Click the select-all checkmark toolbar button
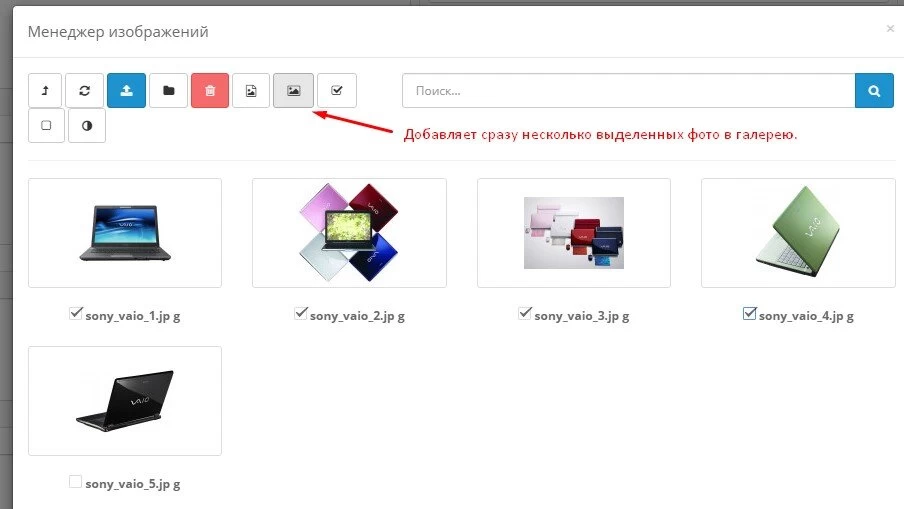904x509 pixels. click(337, 91)
